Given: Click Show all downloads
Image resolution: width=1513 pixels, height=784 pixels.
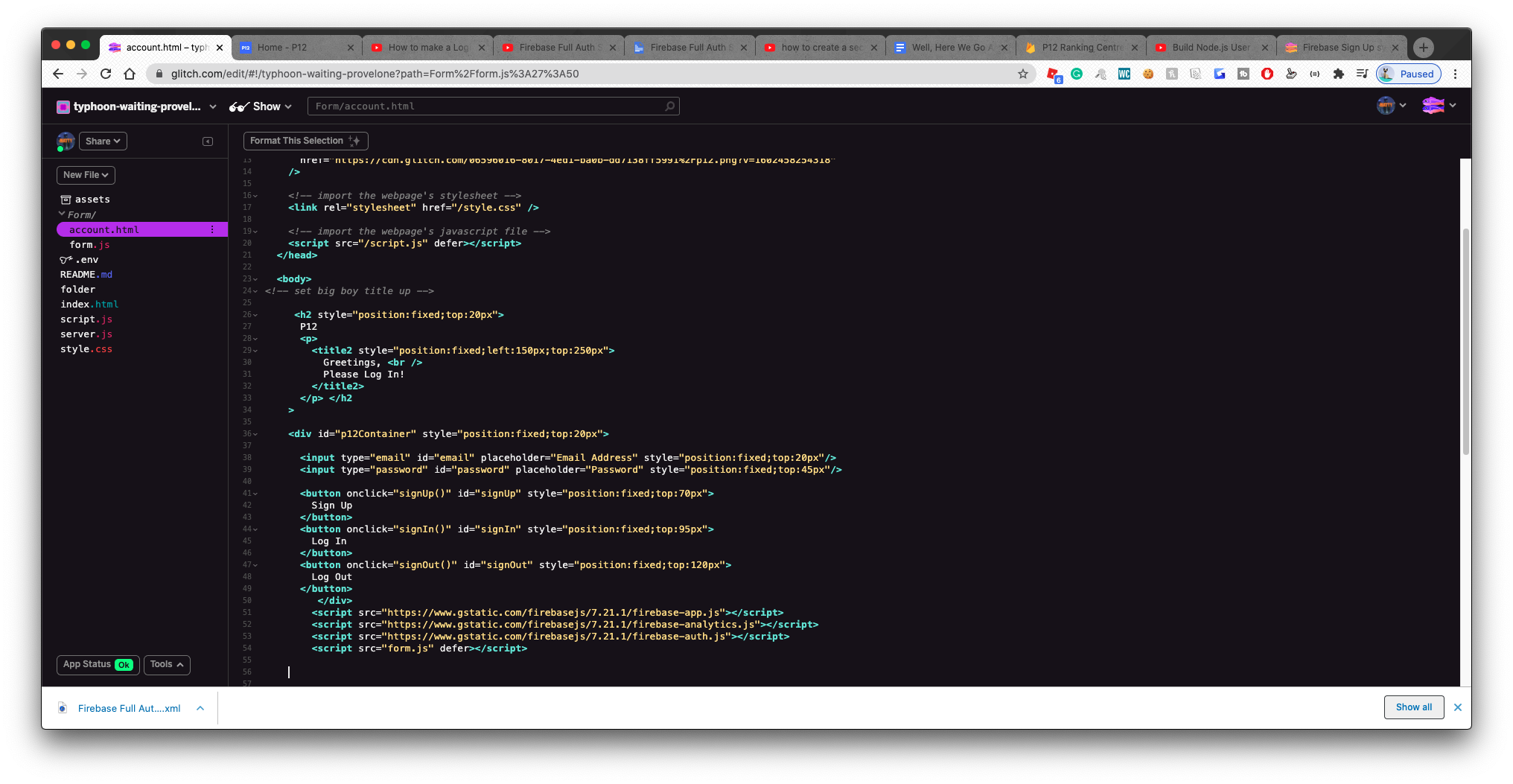Looking at the screenshot, I should pyautogui.click(x=1413, y=707).
